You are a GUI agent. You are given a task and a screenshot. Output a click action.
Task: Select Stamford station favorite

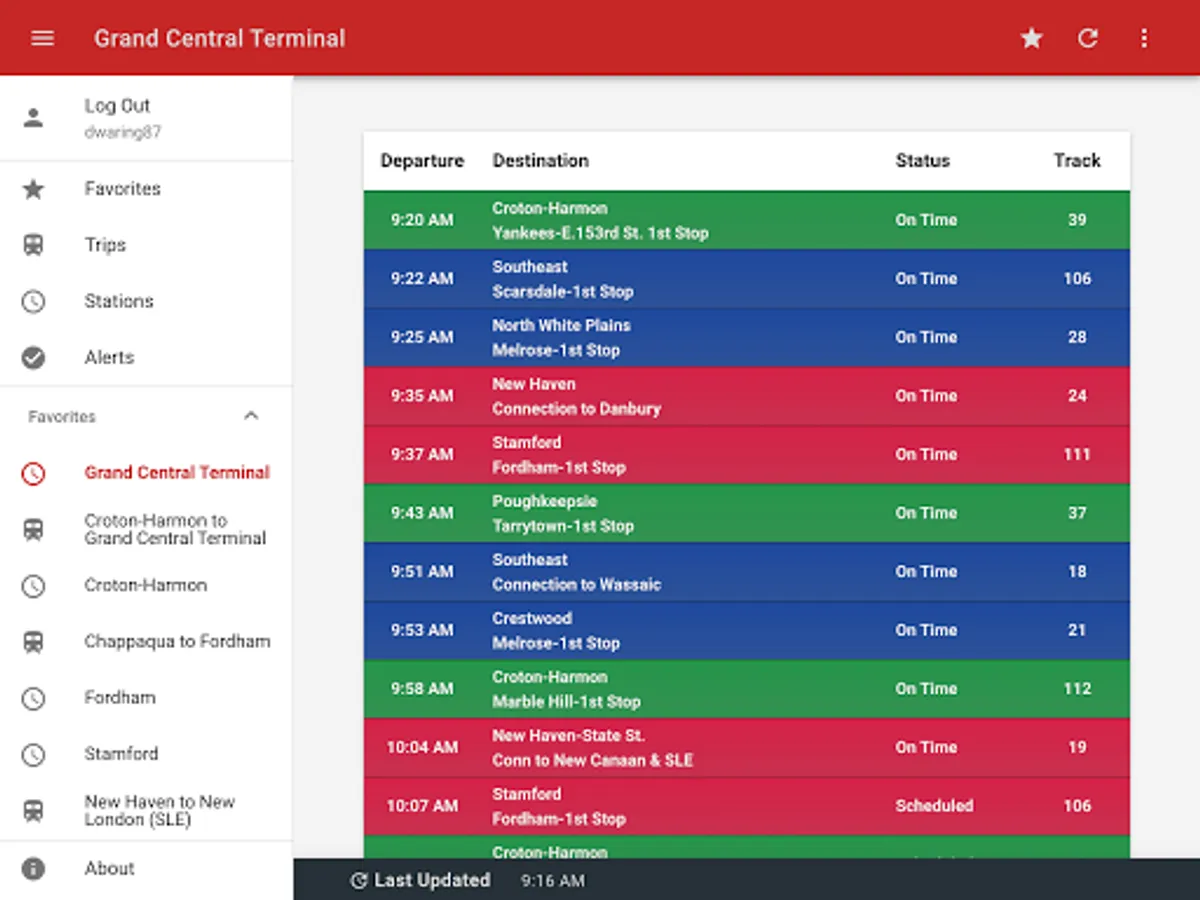pos(146,754)
